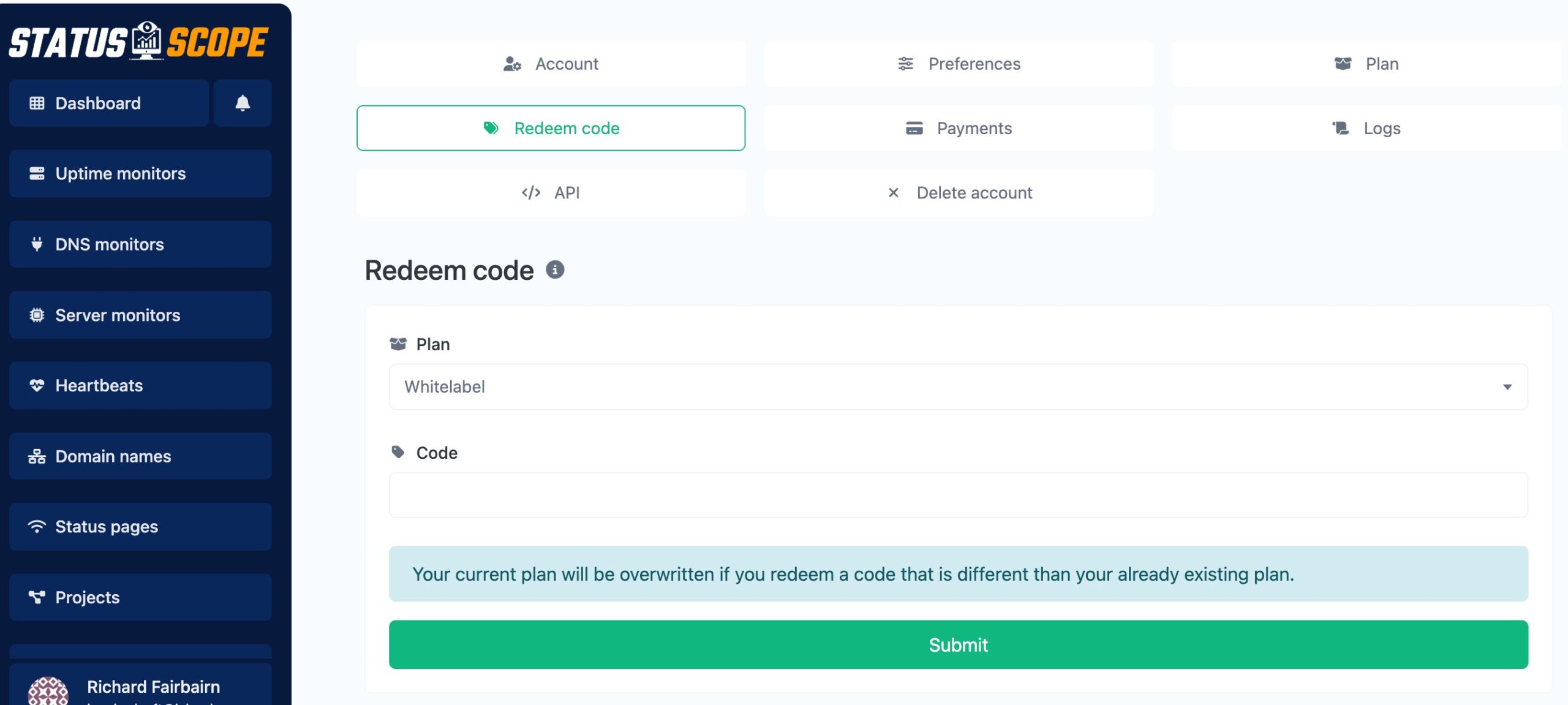Open Richard Fairbairn user profile

point(140,685)
